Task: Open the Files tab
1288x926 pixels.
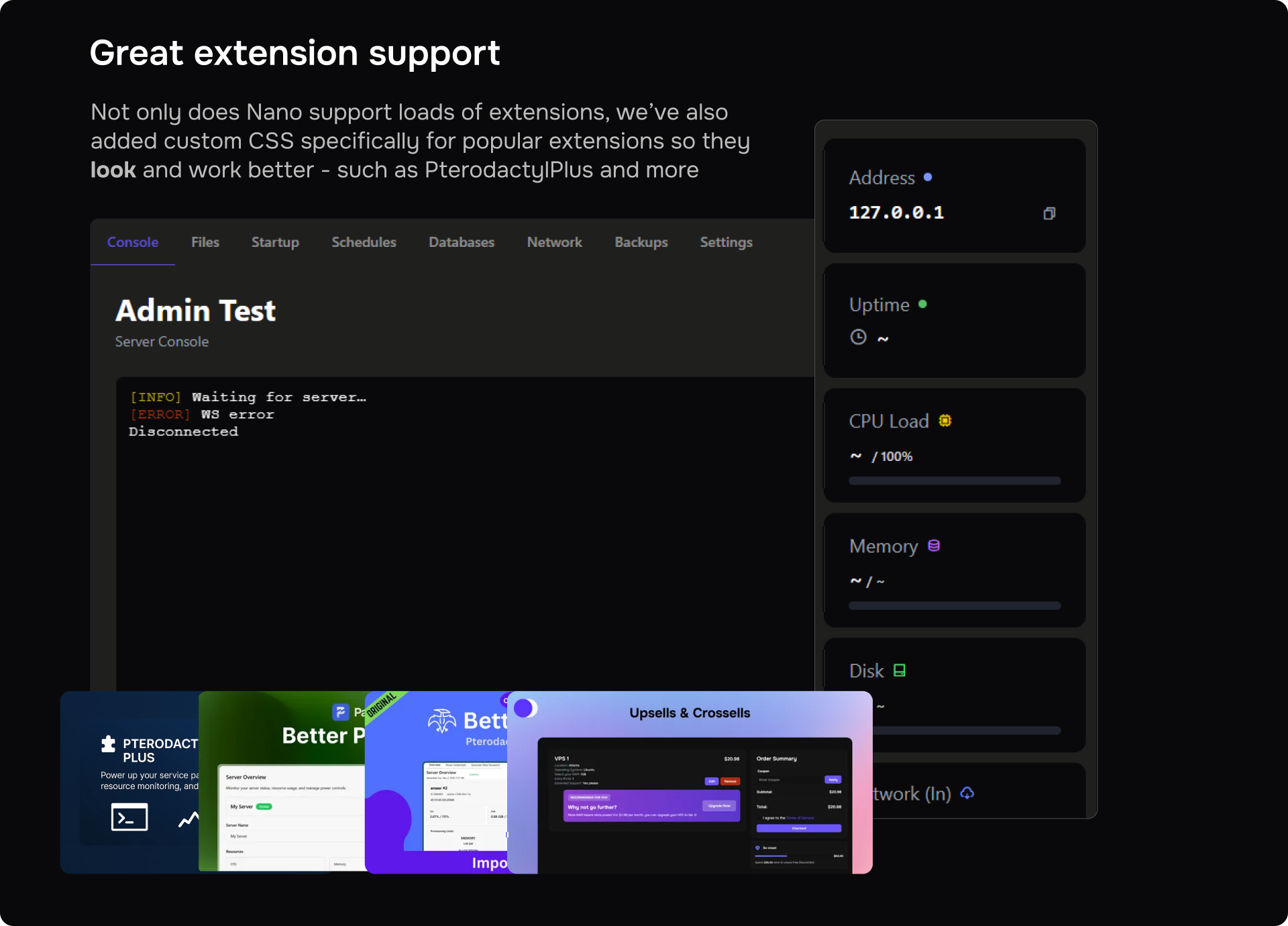Action: tap(205, 242)
